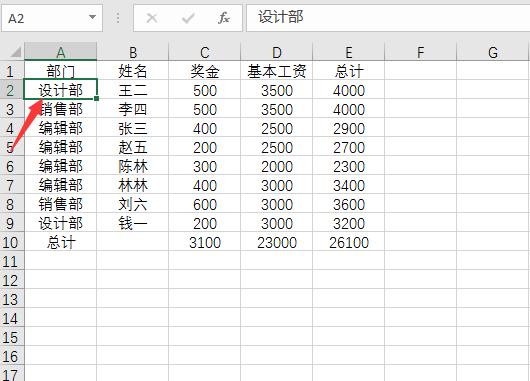Select column C header
The height and width of the screenshot is (381, 530).
(x=204, y=52)
